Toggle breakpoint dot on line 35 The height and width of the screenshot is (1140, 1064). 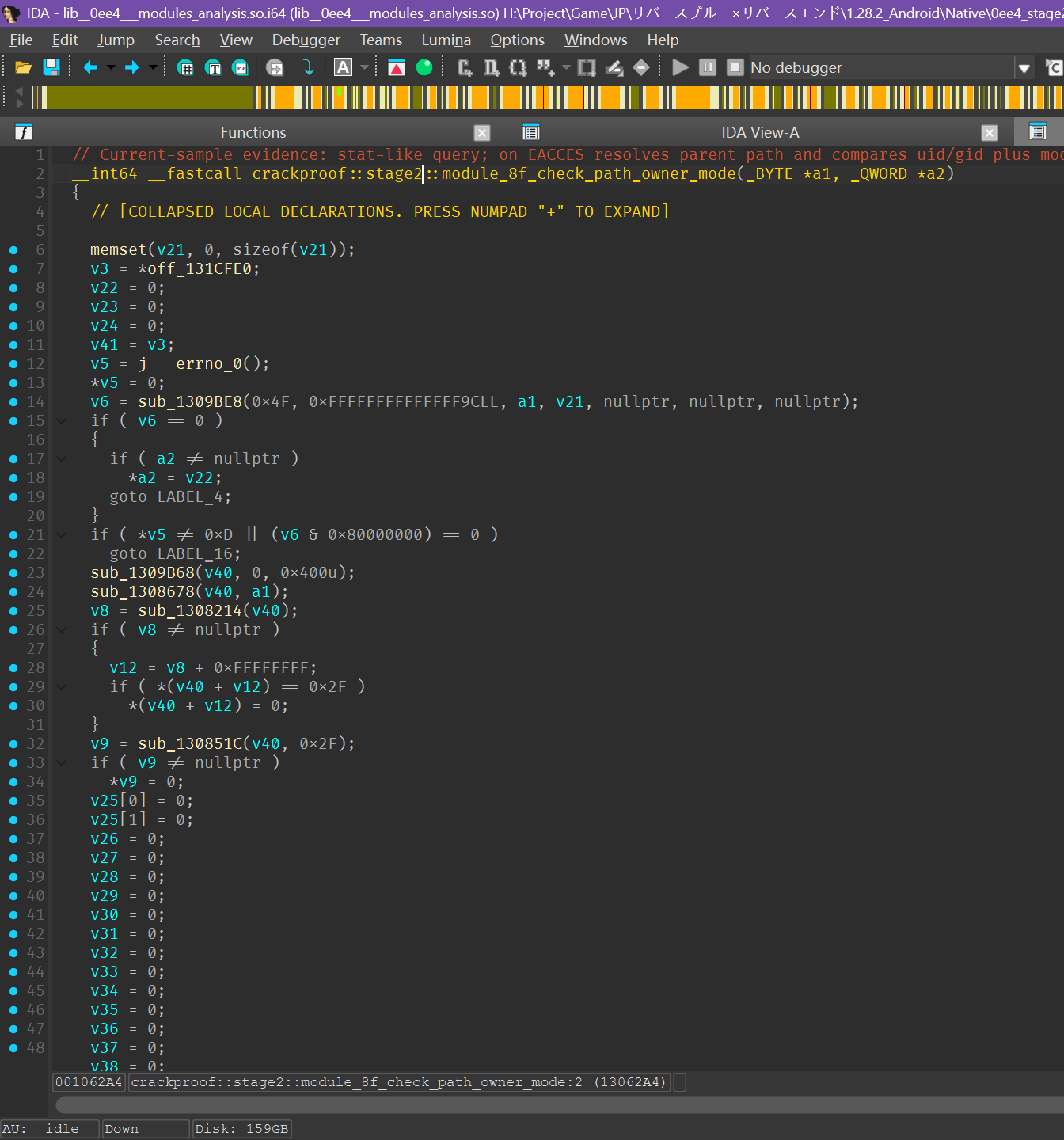coord(13,801)
